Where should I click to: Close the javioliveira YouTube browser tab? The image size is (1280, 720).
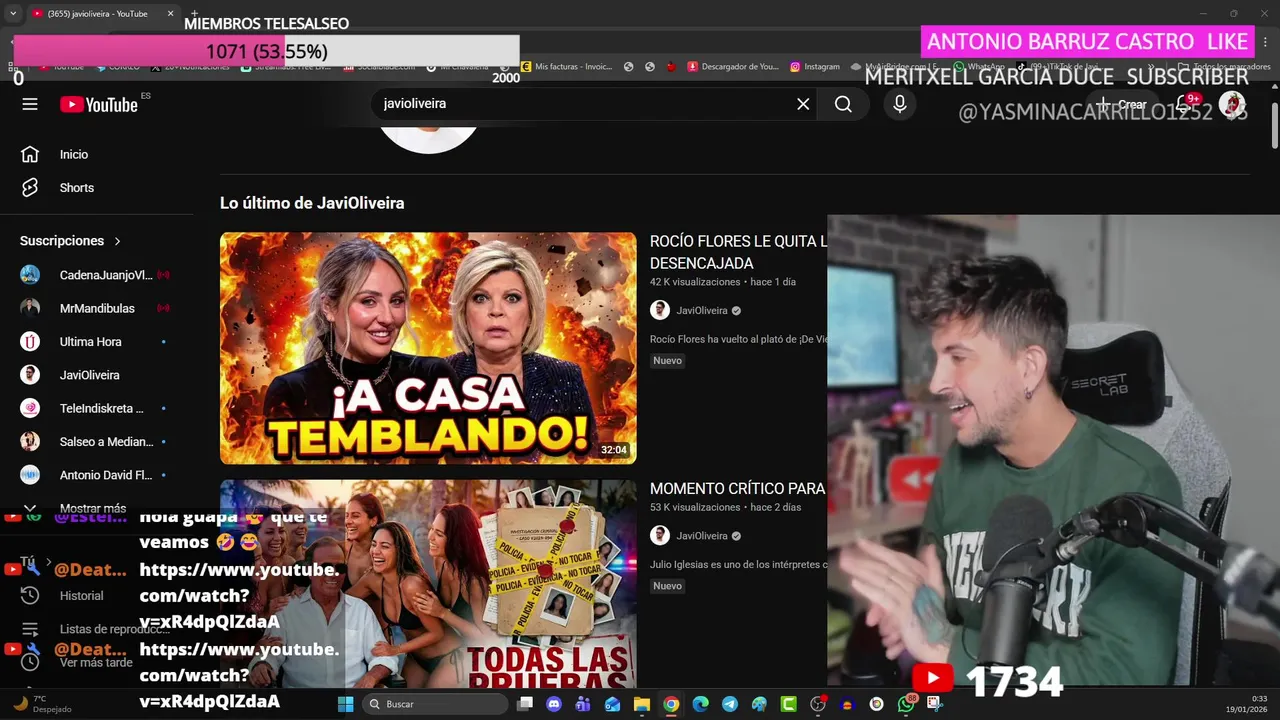170,14
